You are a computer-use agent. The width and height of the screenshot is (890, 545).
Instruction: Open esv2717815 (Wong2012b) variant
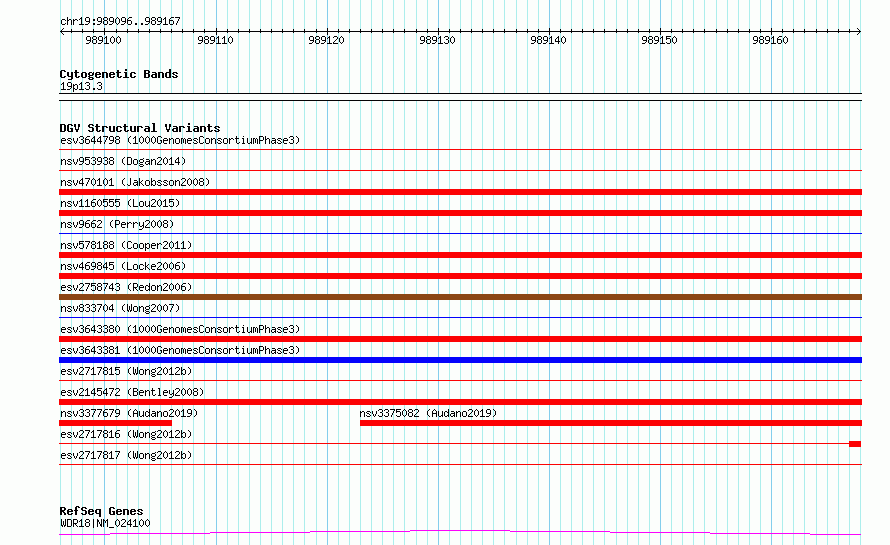click(126, 371)
